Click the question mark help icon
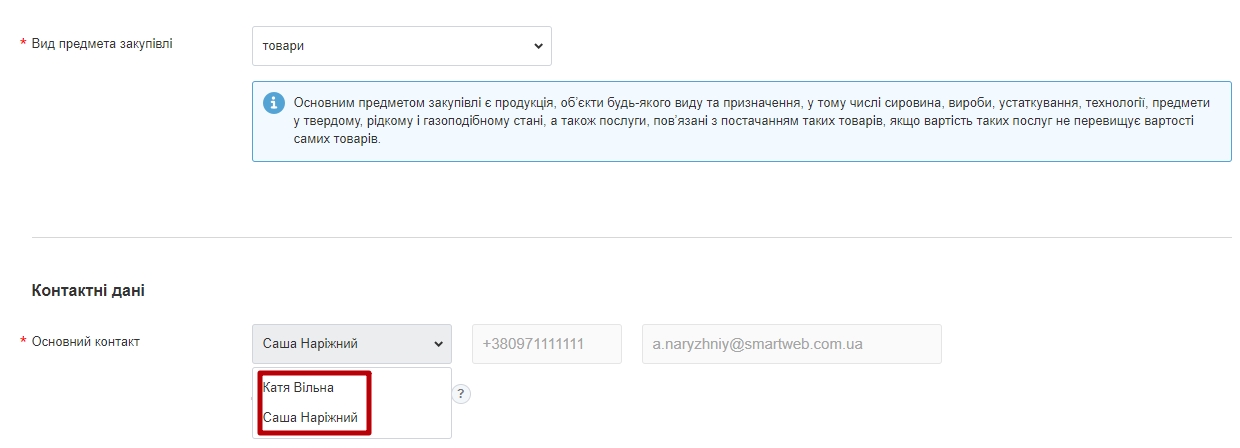 (x=462, y=394)
